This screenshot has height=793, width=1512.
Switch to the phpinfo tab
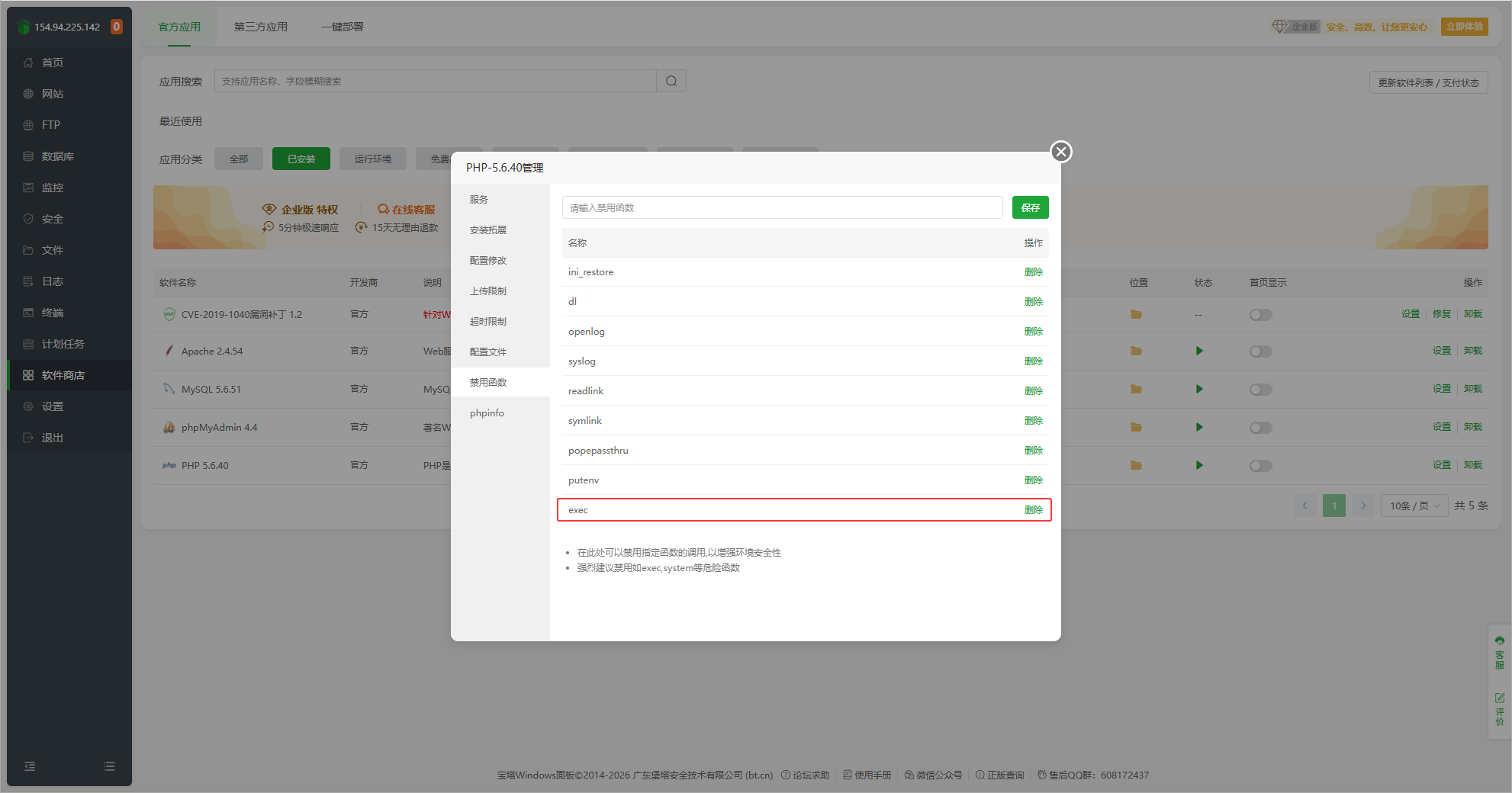[487, 413]
